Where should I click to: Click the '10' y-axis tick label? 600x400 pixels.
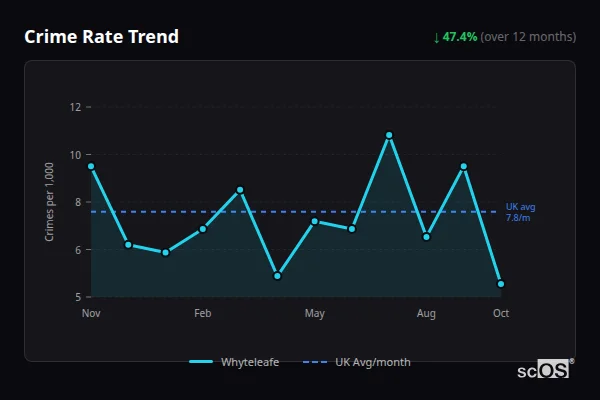coord(75,155)
